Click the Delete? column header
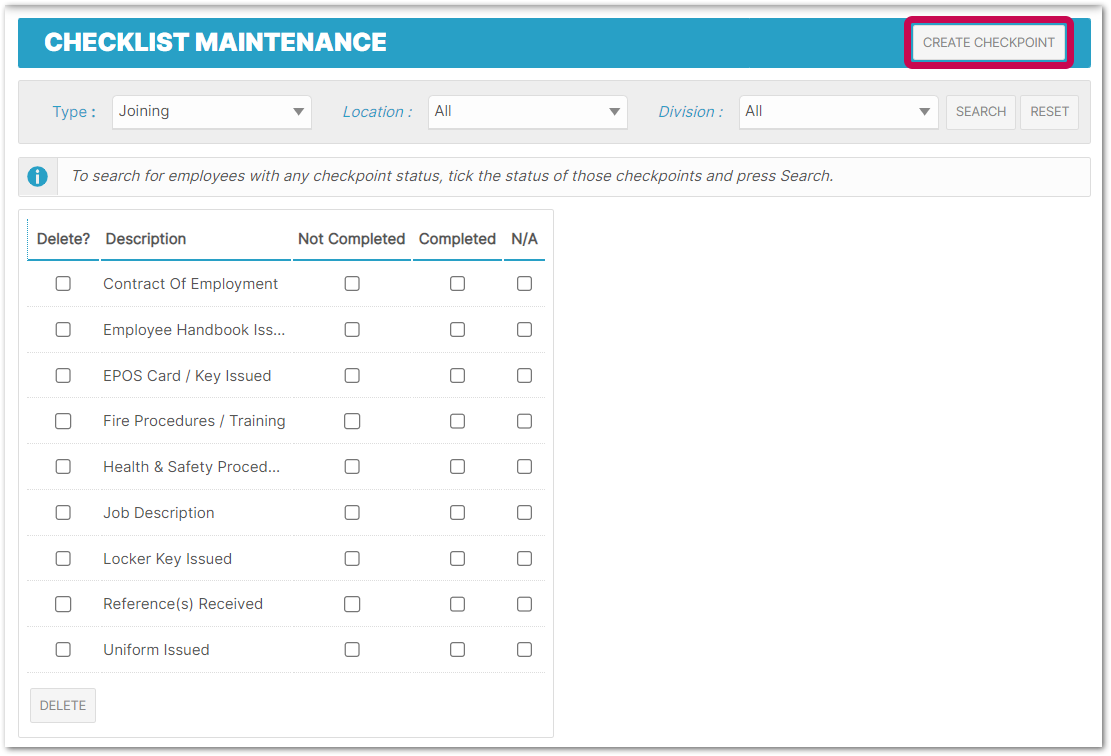This screenshot has width=1111, height=756. coord(63,239)
